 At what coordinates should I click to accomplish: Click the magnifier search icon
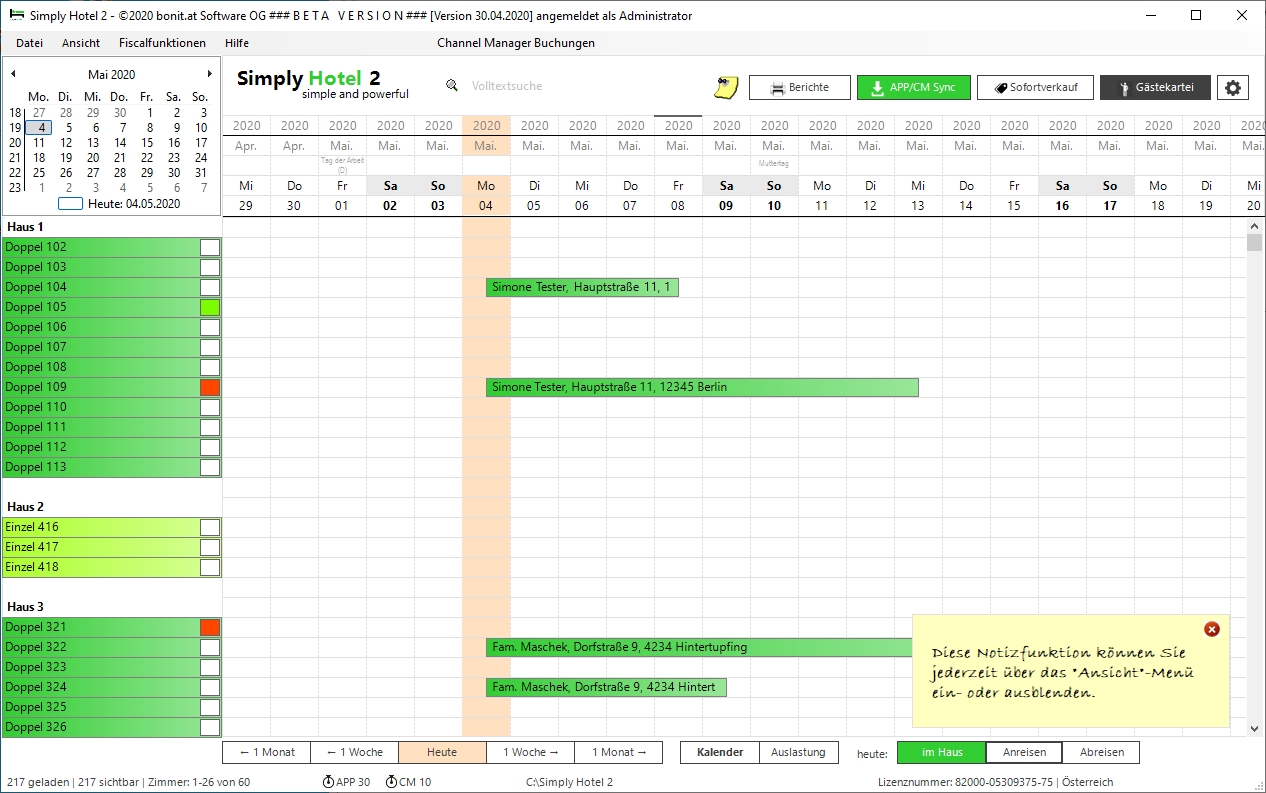pos(452,86)
